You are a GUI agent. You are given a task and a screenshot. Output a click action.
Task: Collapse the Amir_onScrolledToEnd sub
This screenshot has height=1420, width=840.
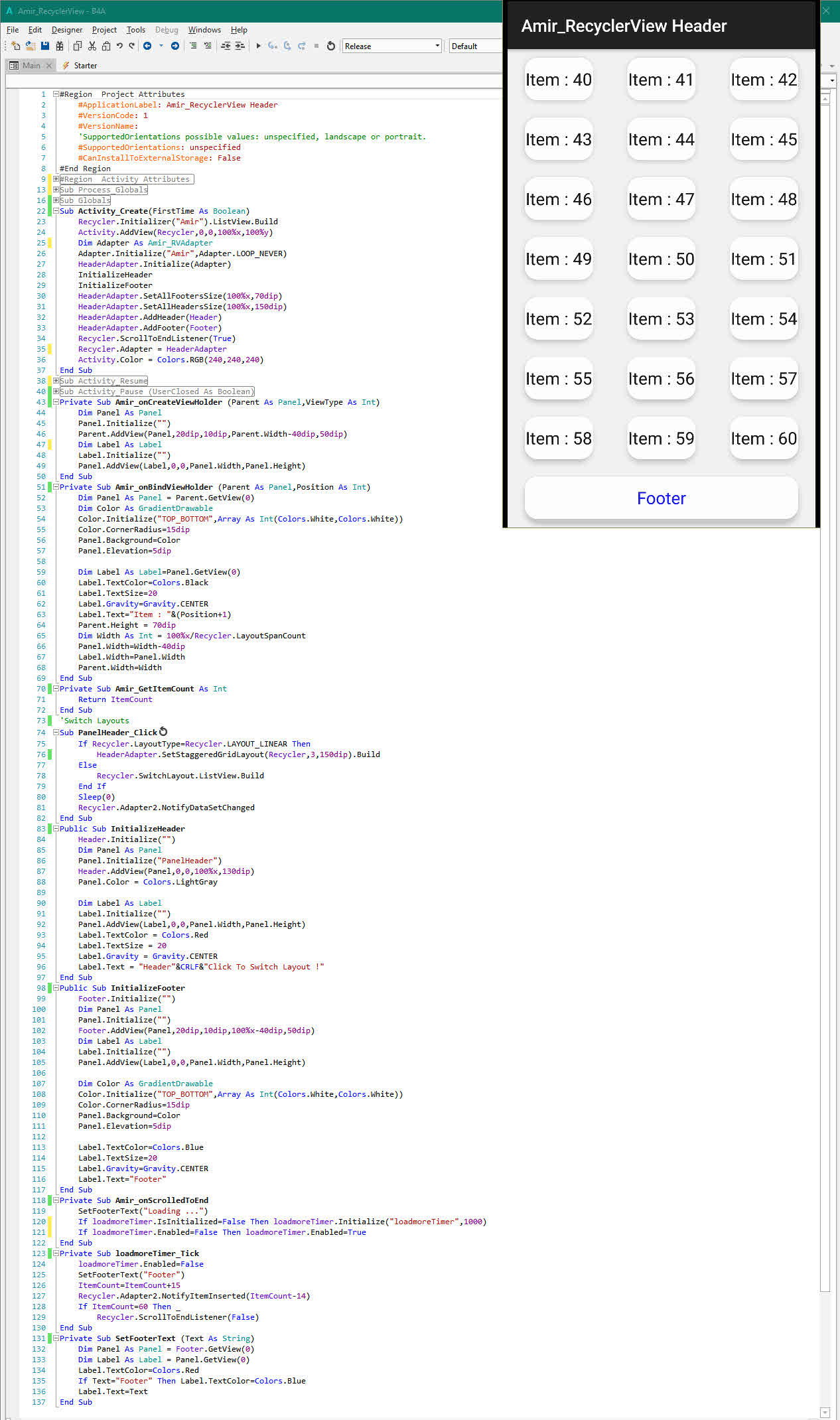tap(56, 1200)
